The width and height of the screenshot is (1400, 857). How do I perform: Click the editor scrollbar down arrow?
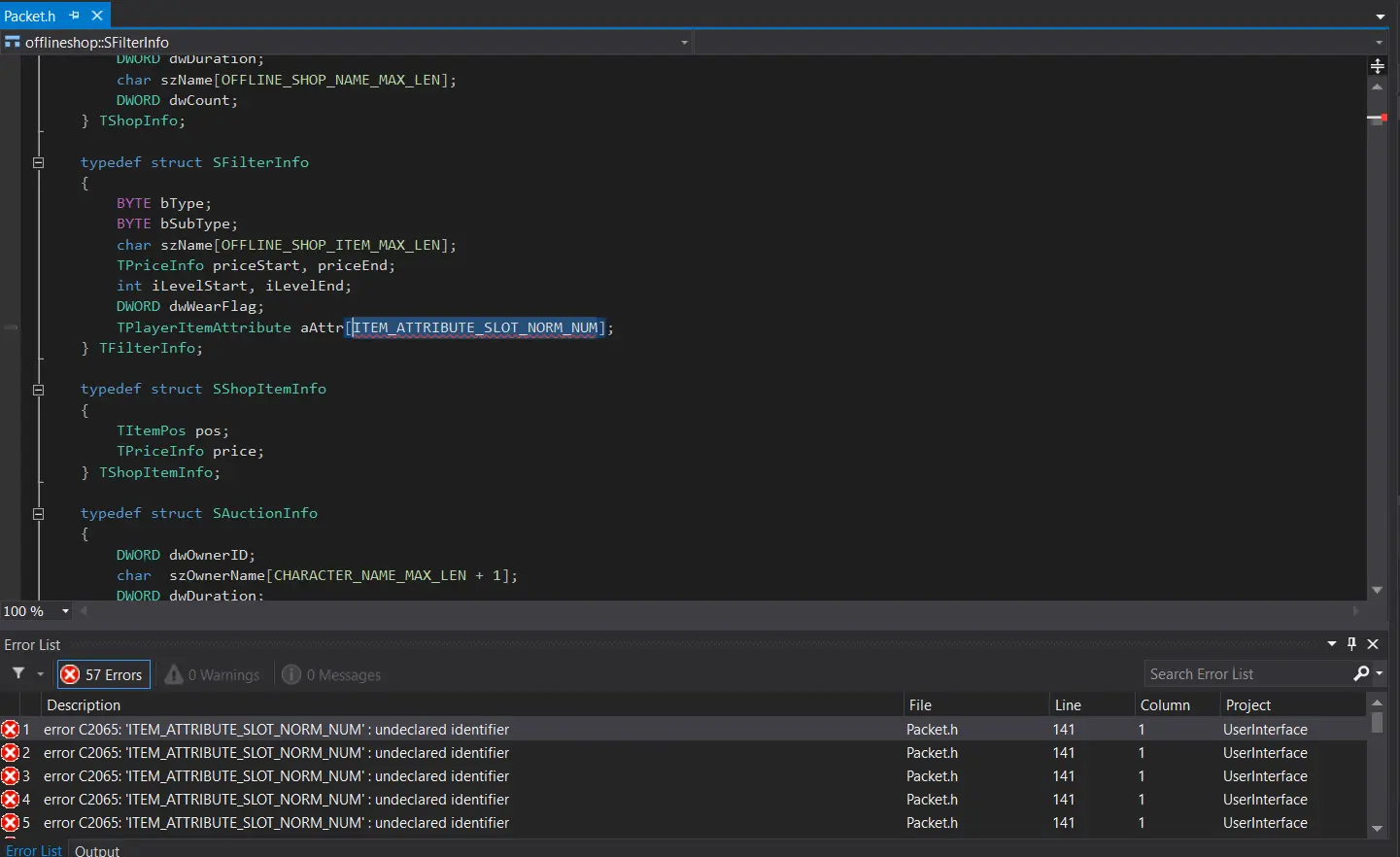[1377, 591]
